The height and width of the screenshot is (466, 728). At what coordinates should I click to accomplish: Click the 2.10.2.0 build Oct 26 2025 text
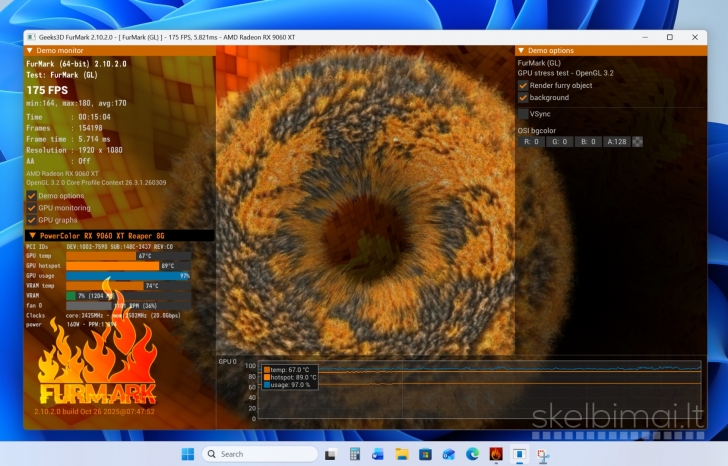(94, 411)
